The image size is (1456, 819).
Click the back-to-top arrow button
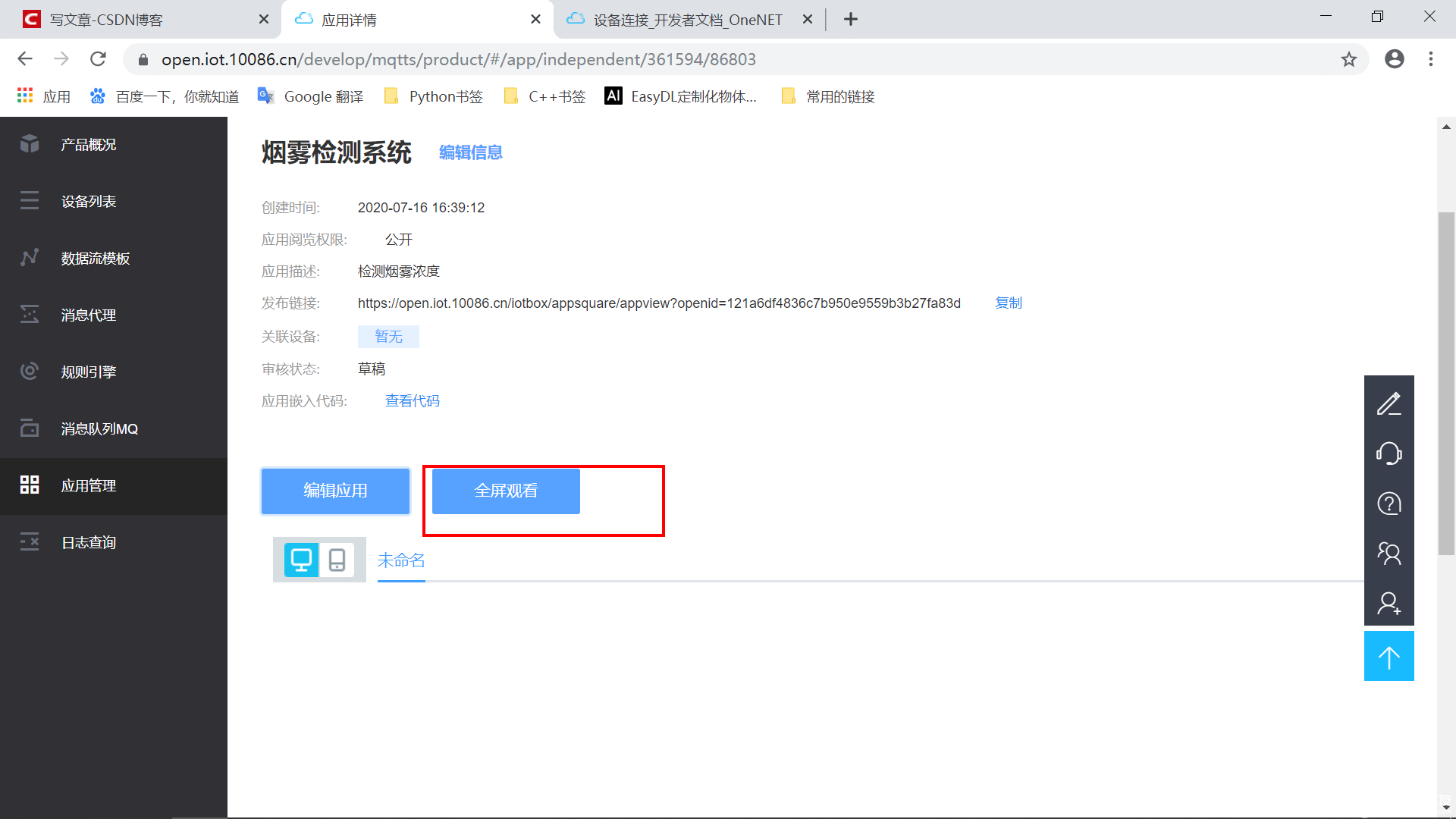pyautogui.click(x=1389, y=657)
